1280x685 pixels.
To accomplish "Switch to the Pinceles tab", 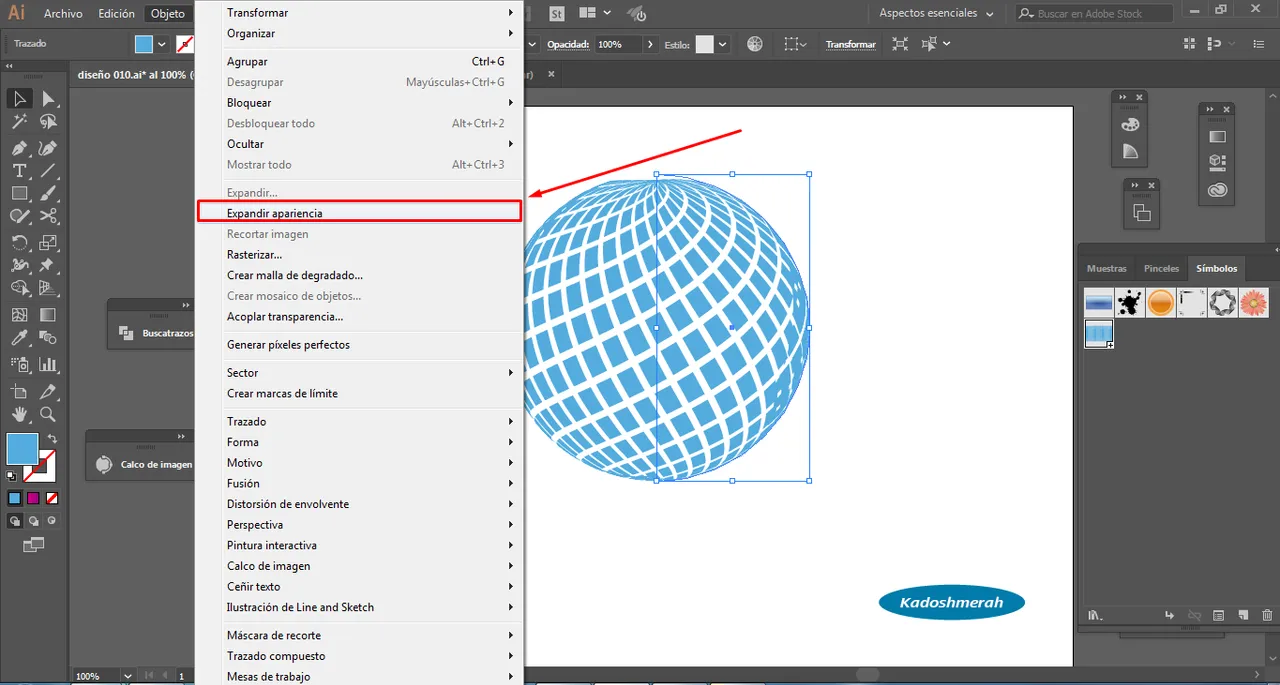I will pyautogui.click(x=1161, y=268).
